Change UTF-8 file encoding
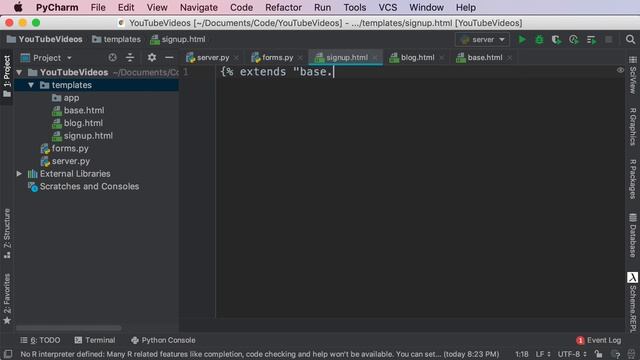 click(572, 354)
